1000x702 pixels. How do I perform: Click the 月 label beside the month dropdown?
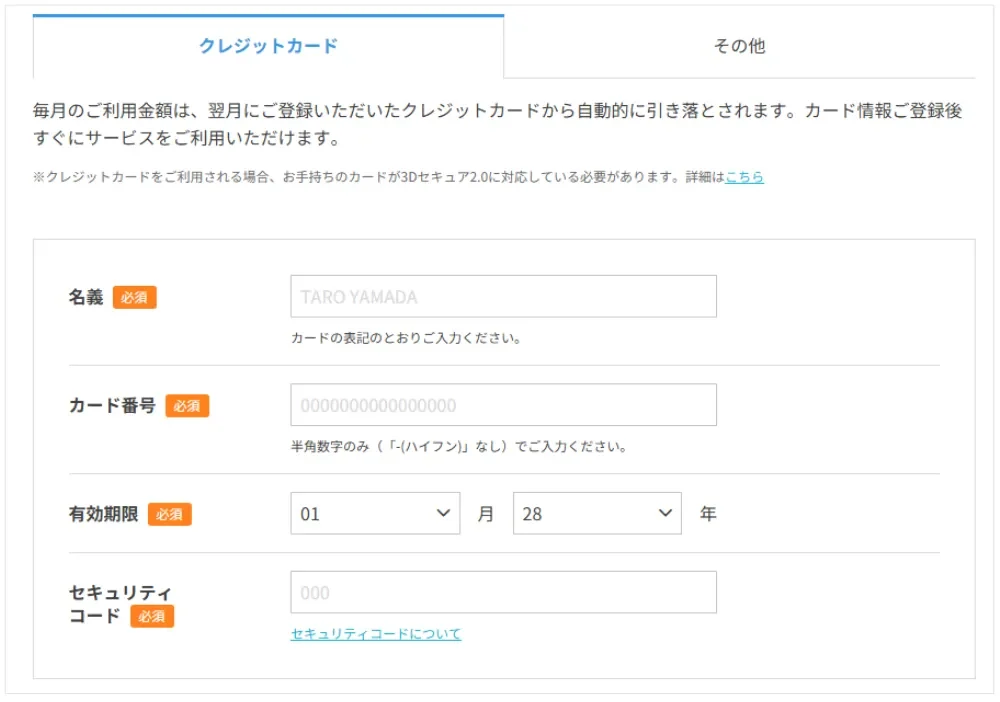pos(484,513)
